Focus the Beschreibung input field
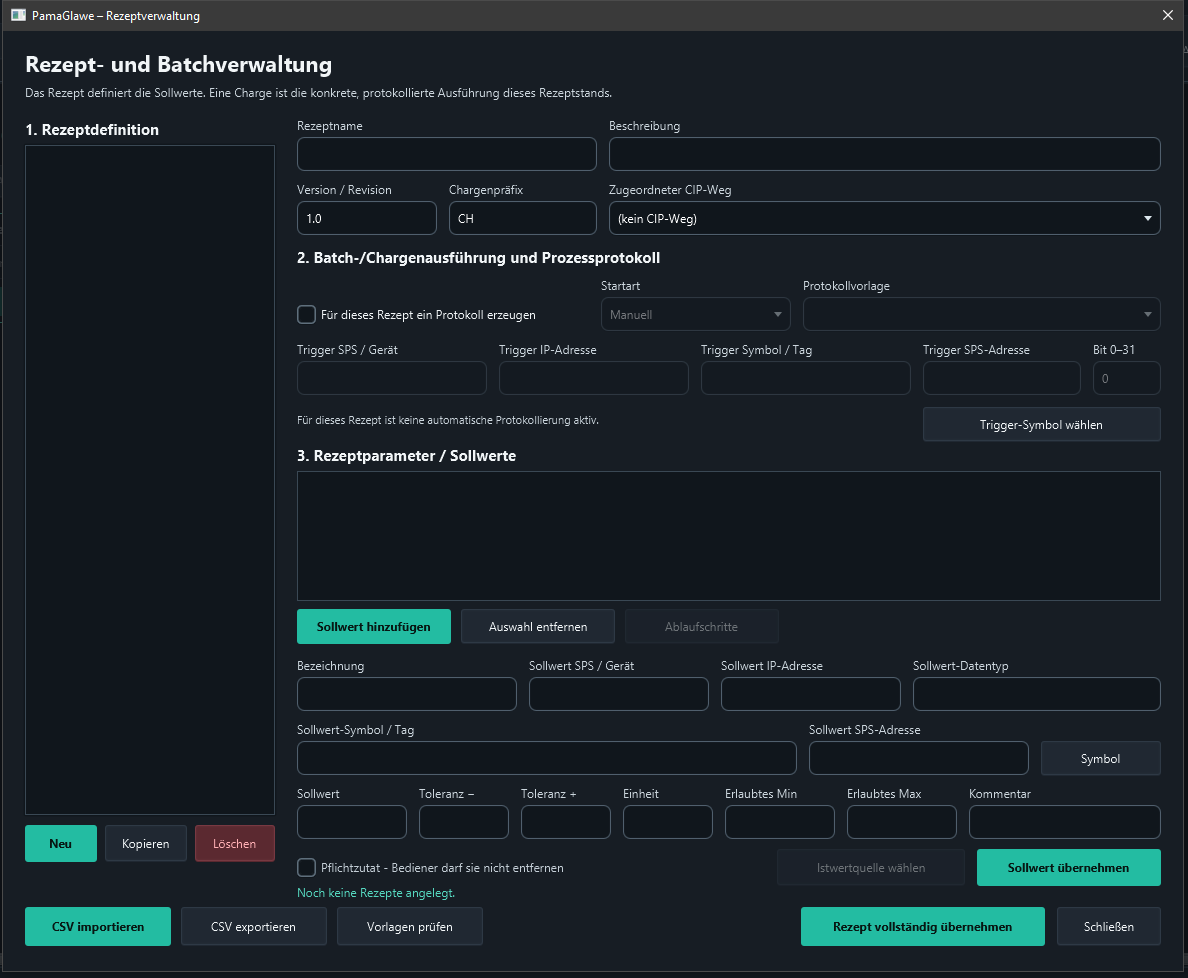 [x=884, y=154]
